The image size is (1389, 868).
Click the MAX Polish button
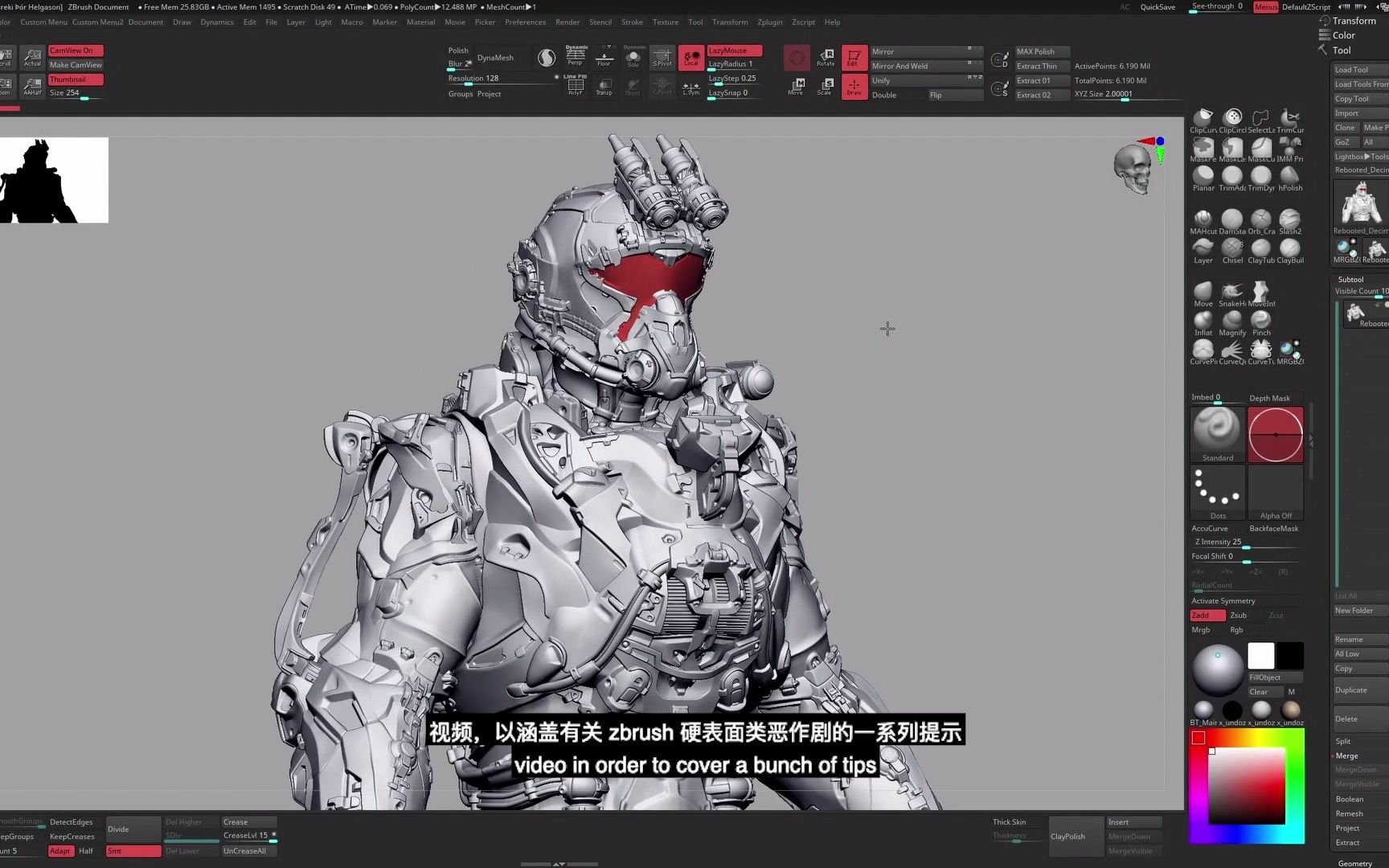(x=1042, y=51)
